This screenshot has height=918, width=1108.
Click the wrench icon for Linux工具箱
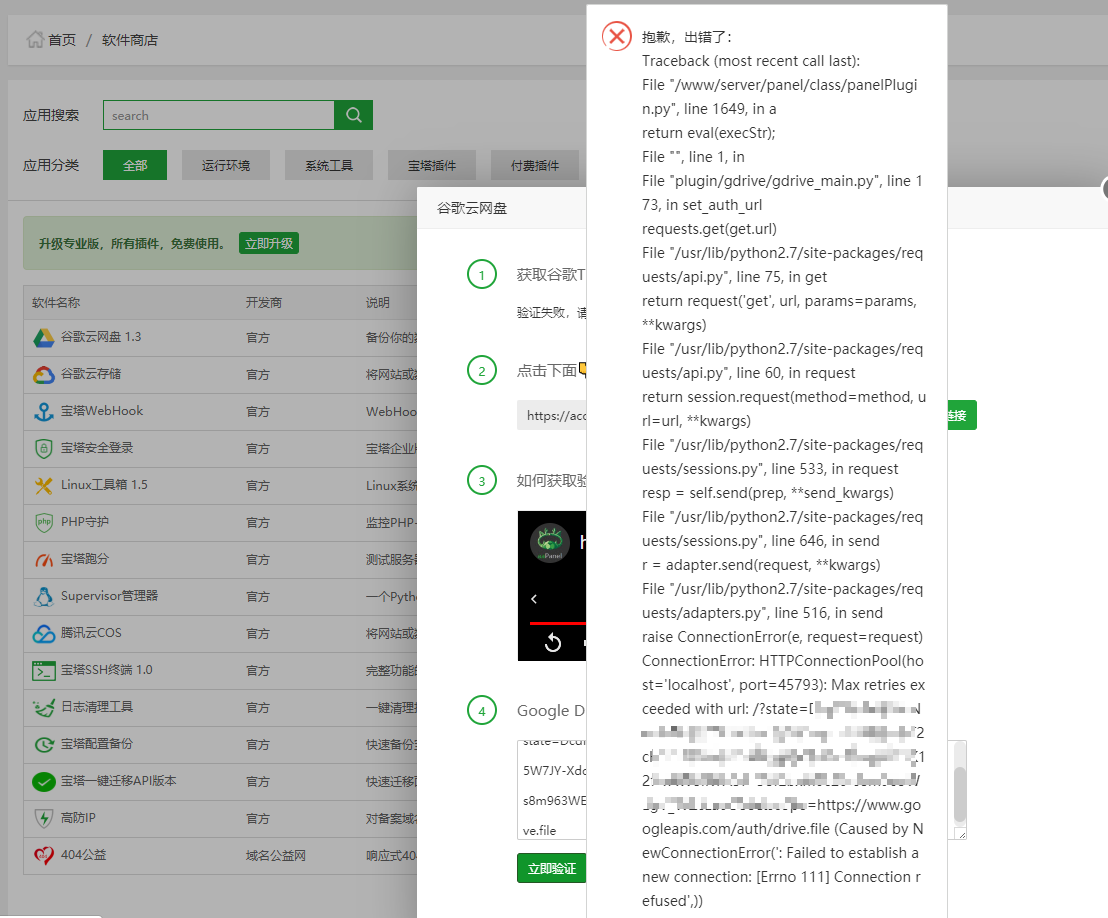click(44, 486)
